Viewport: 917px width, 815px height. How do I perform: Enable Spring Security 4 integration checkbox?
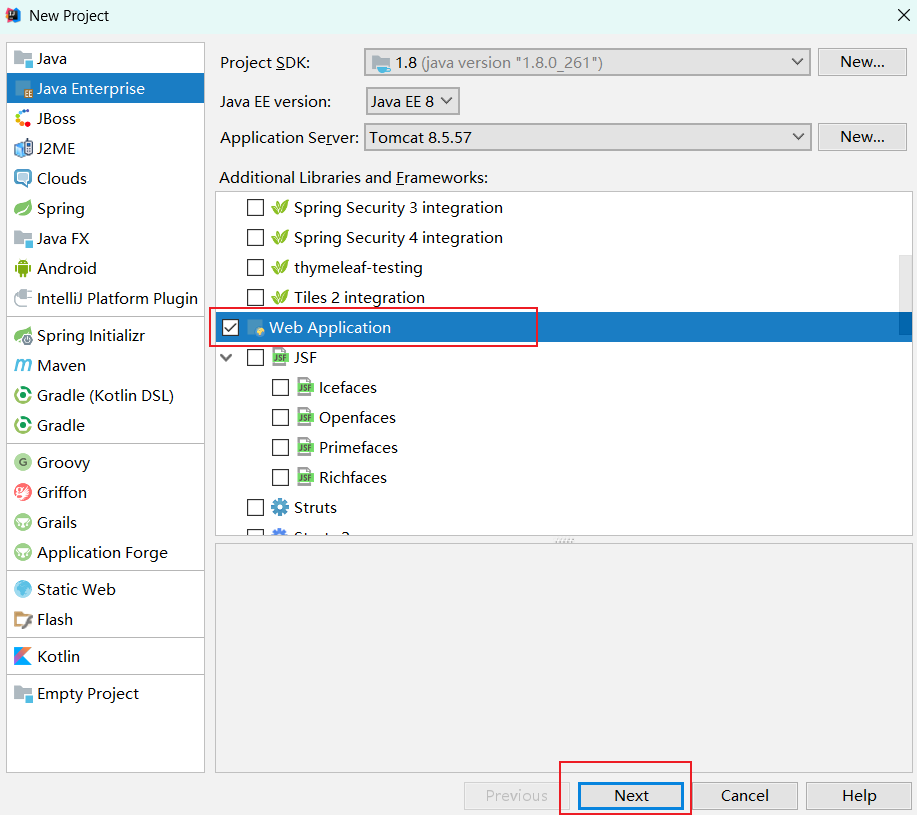(256, 237)
